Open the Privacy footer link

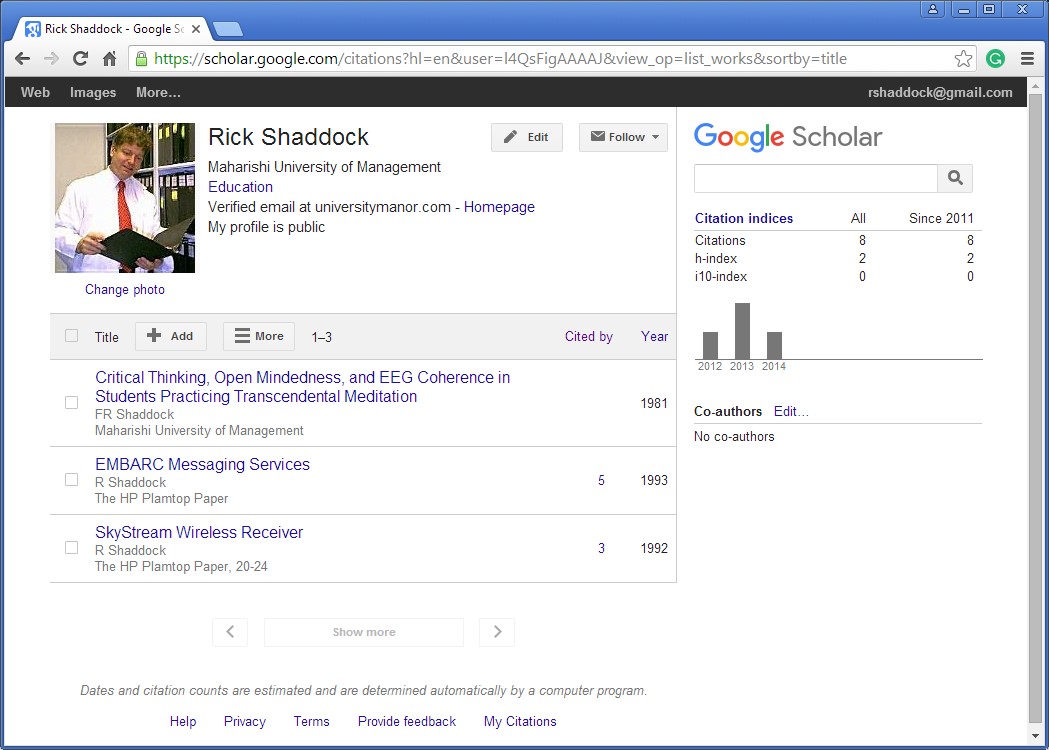[245, 721]
